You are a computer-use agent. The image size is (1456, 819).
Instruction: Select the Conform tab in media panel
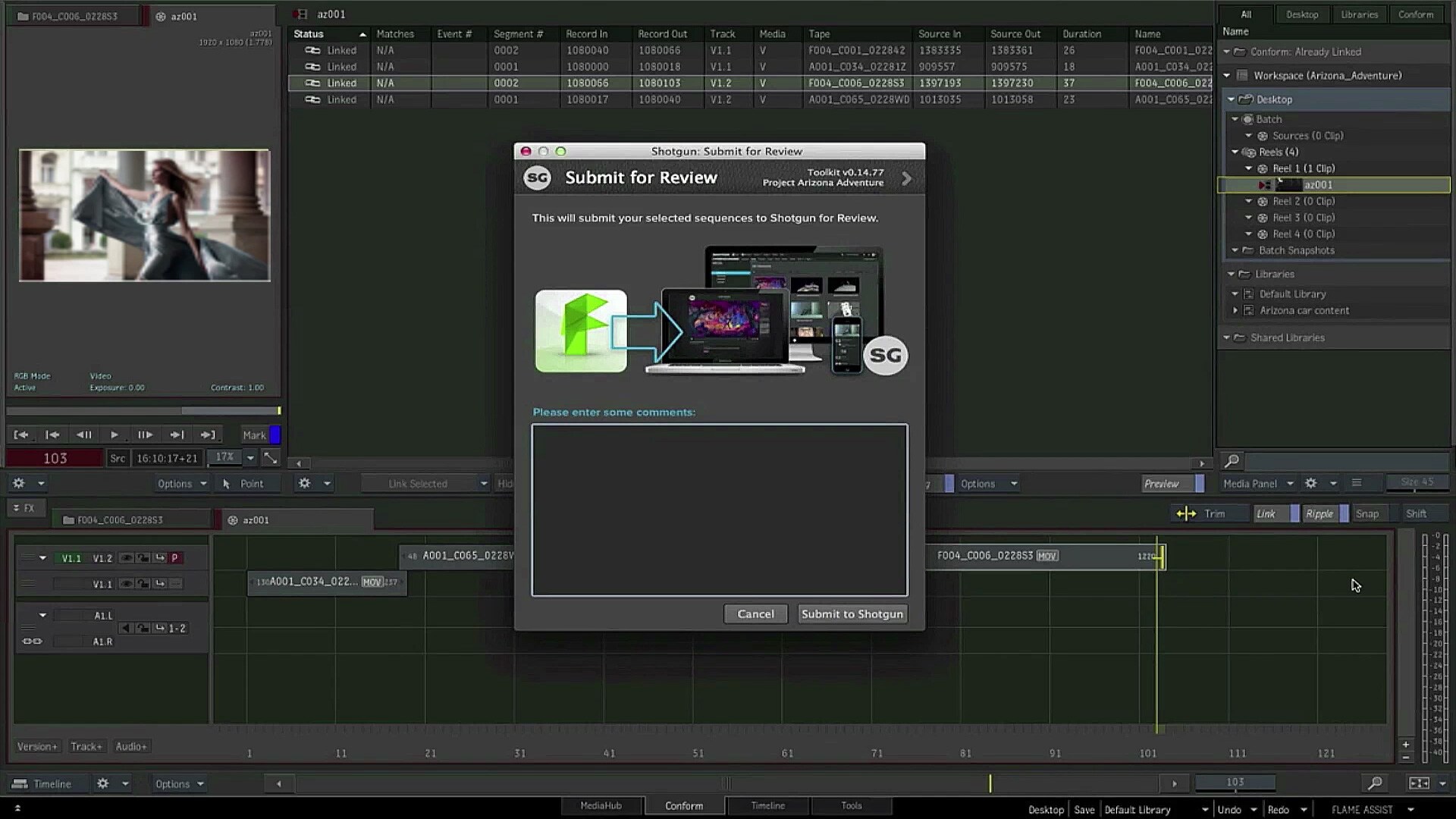tap(1416, 14)
